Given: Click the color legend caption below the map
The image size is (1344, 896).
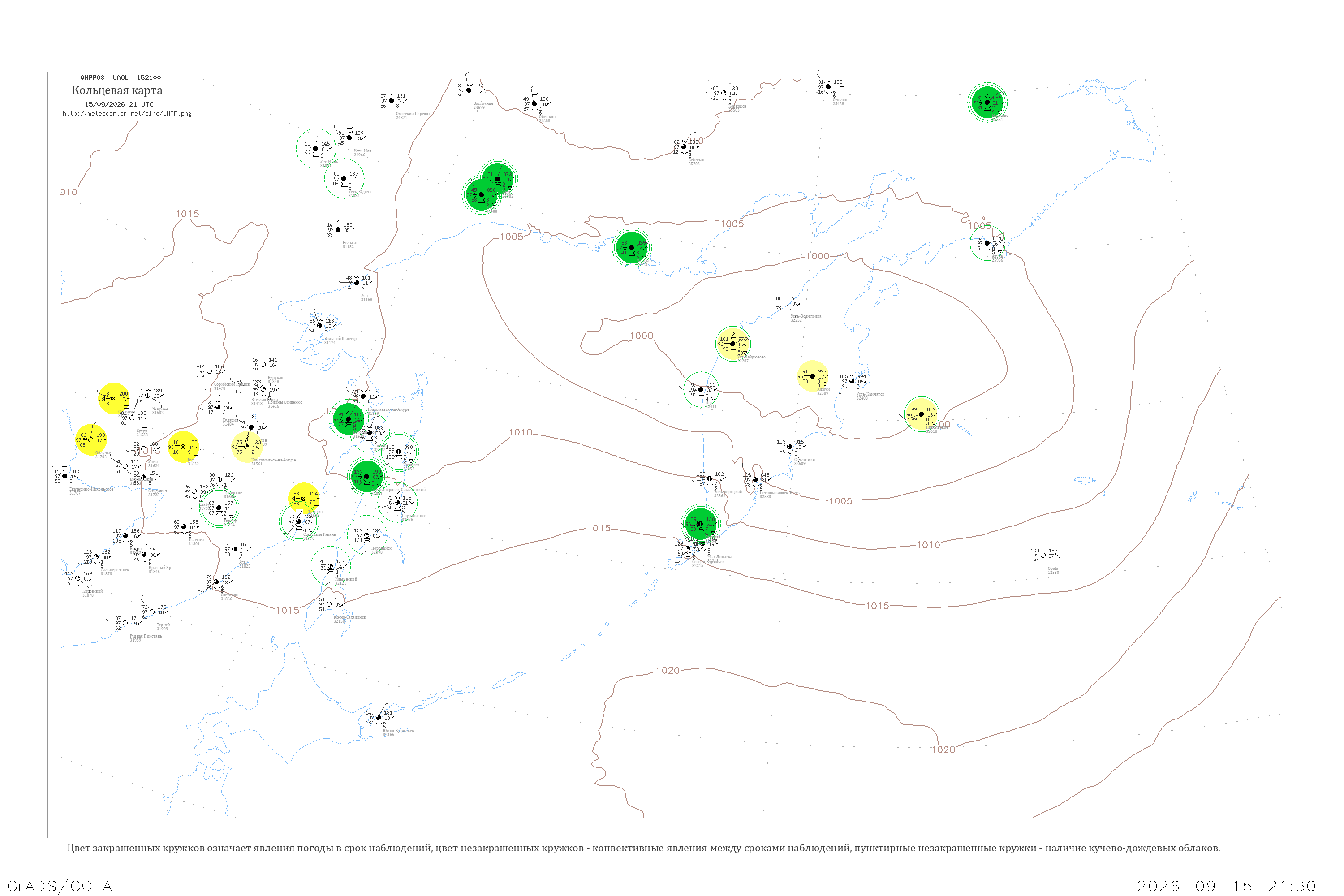Looking at the screenshot, I should point(643,848).
